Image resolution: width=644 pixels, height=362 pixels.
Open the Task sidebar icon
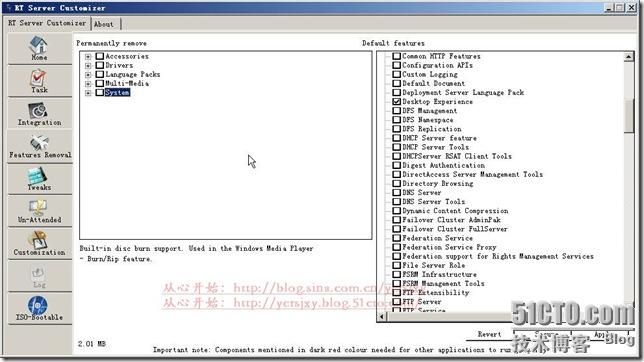(39, 81)
